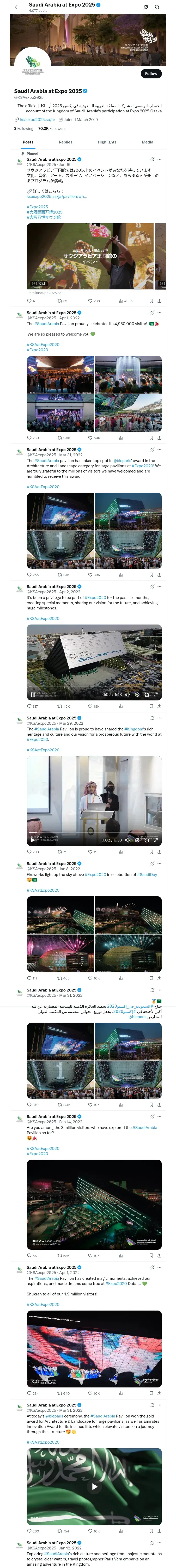Screen dimensions: 176x1568
Task: Like the pinned Jun 16 post
Action: pos(90,301)
